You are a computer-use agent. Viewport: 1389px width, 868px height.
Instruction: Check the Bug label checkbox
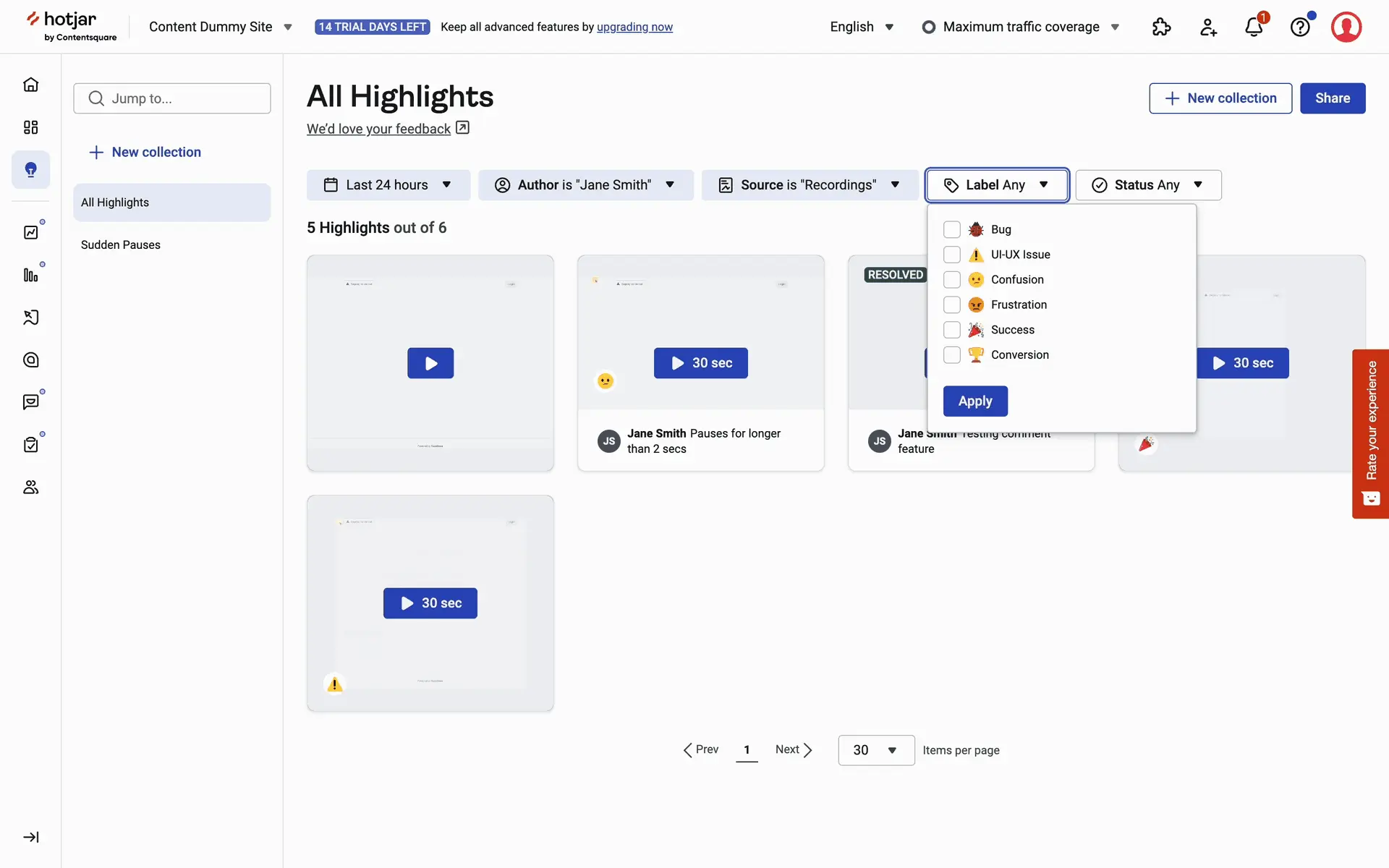[x=952, y=229]
